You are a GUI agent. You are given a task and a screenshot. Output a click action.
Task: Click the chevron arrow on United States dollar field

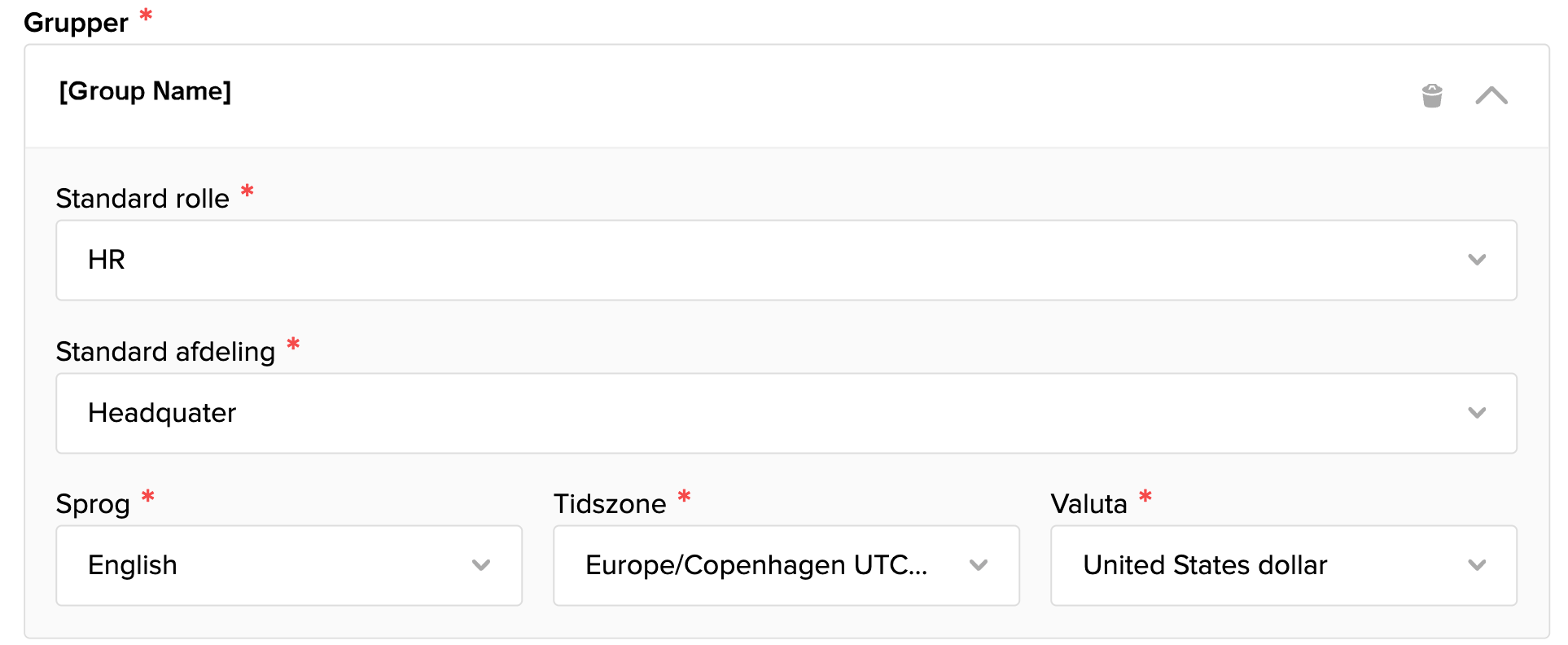[x=1477, y=565]
